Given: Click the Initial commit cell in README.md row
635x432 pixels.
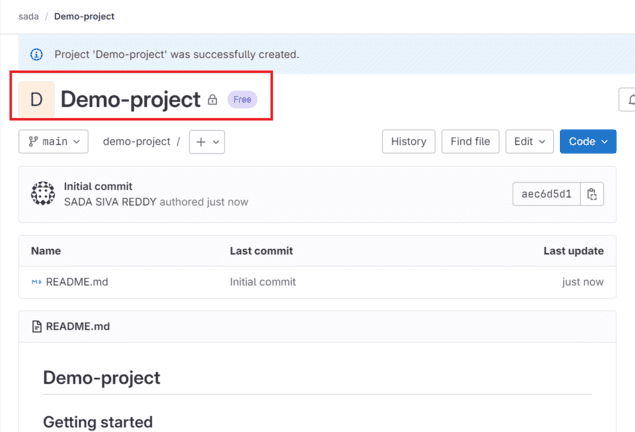Looking at the screenshot, I should (263, 282).
